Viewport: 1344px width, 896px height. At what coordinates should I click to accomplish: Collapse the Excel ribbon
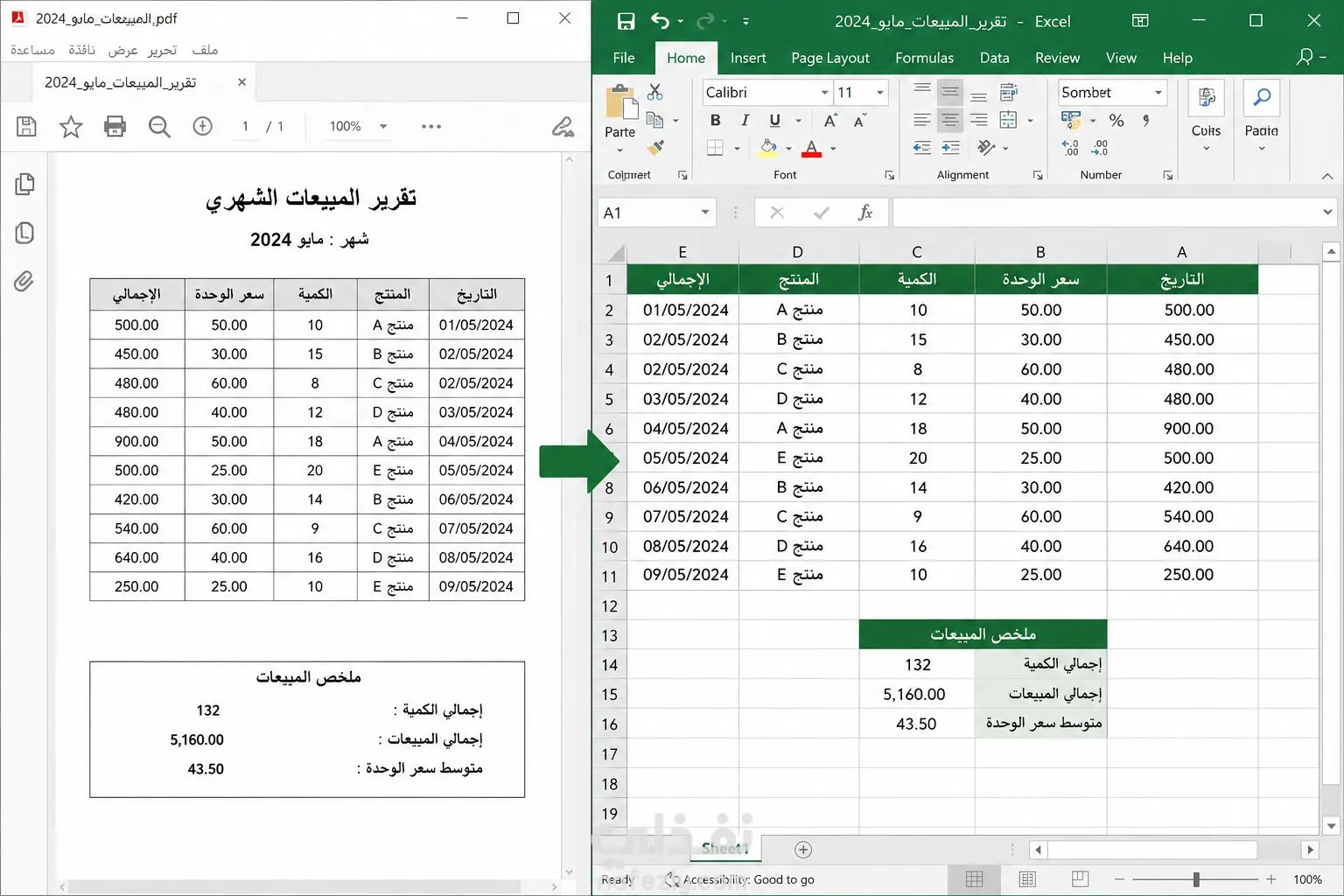click(1327, 176)
